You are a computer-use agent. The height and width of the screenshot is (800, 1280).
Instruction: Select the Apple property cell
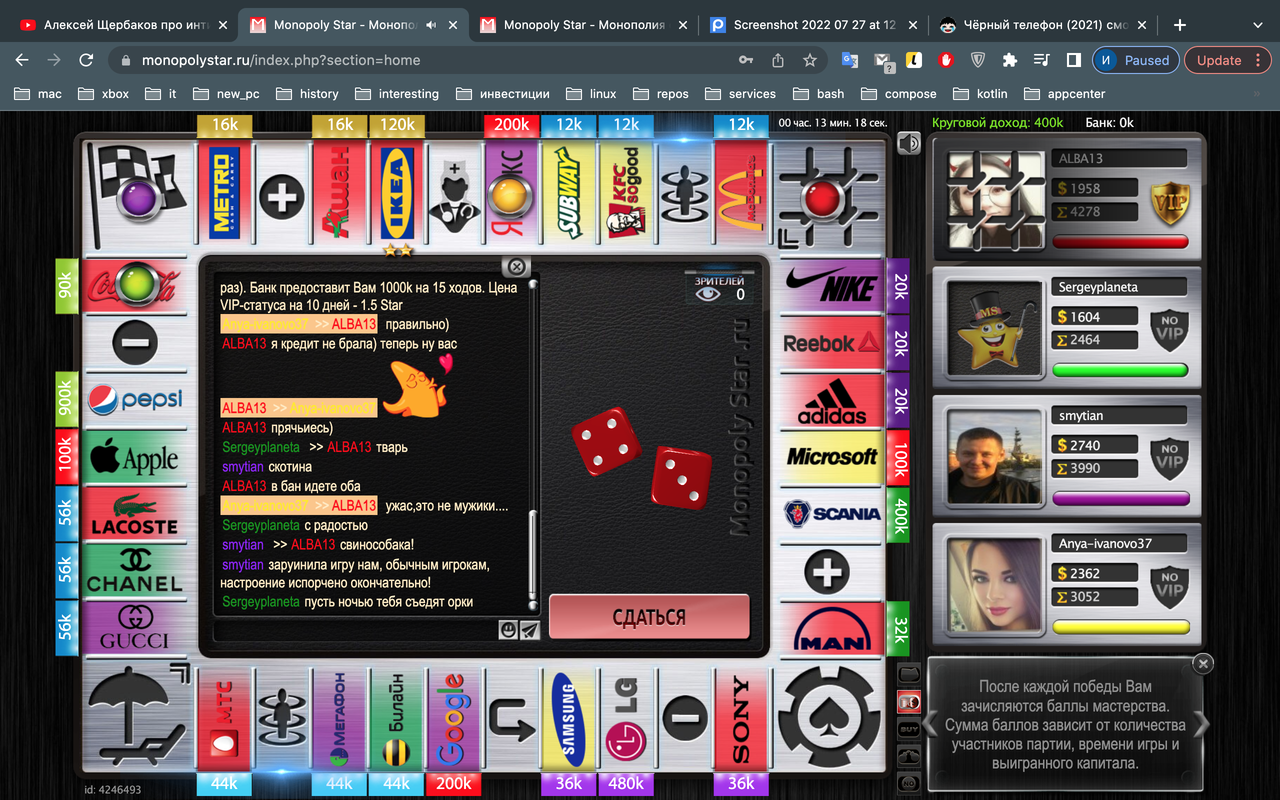coord(134,458)
